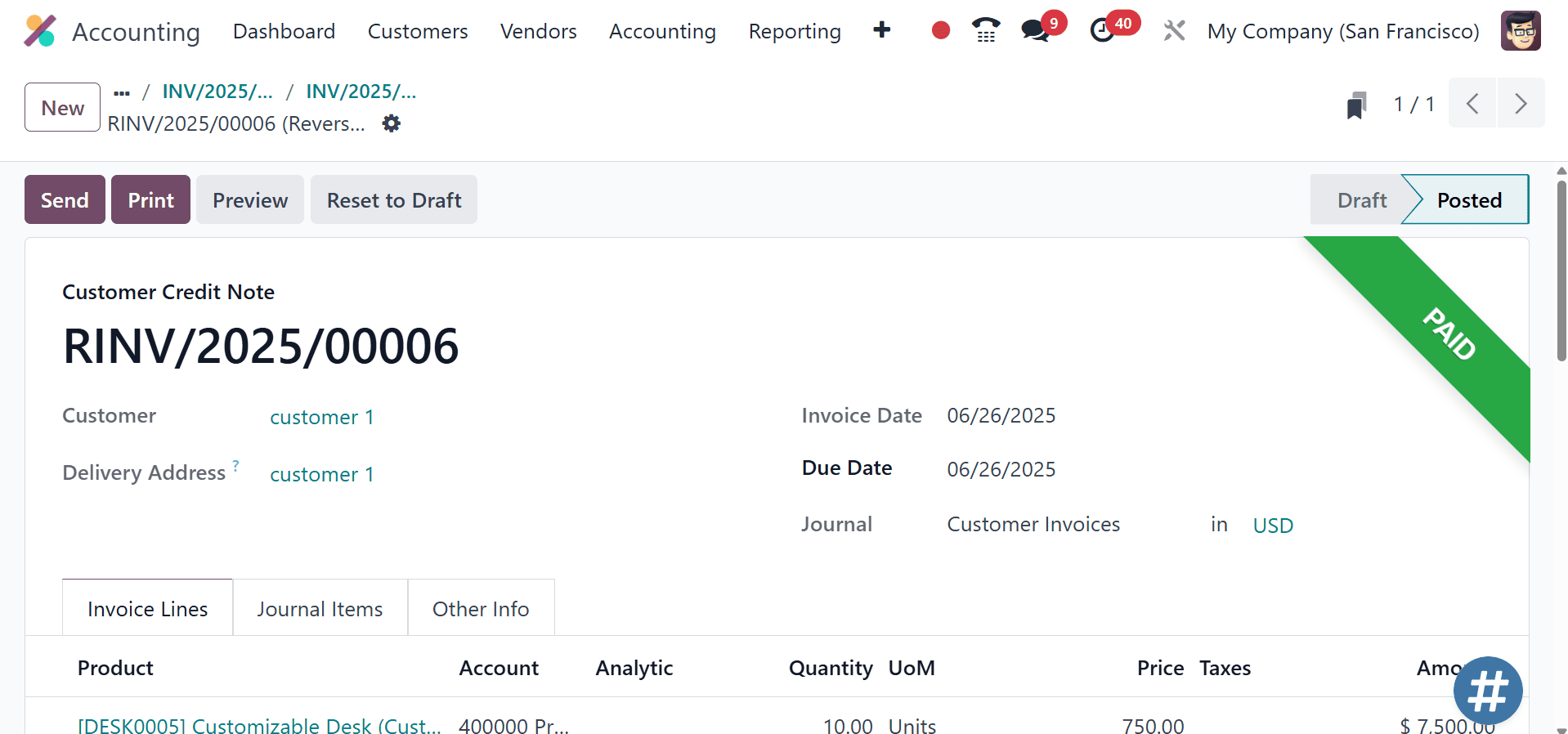1568x734 pixels.
Task: Click the pager counter 1 / 1
Action: coord(1413,104)
